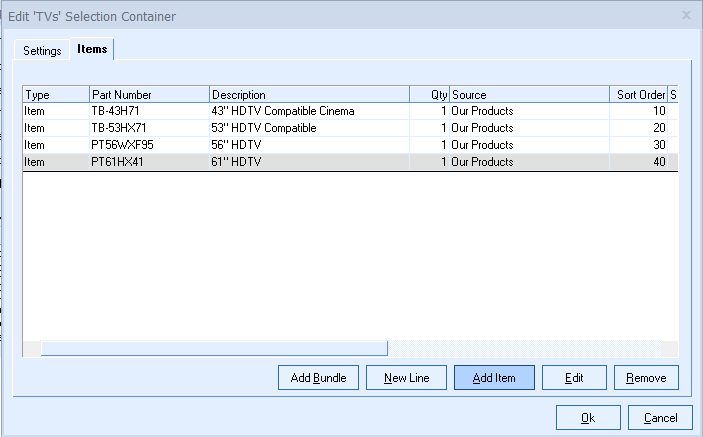Click the Source column header
703x437 pixels.
point(529,94)
